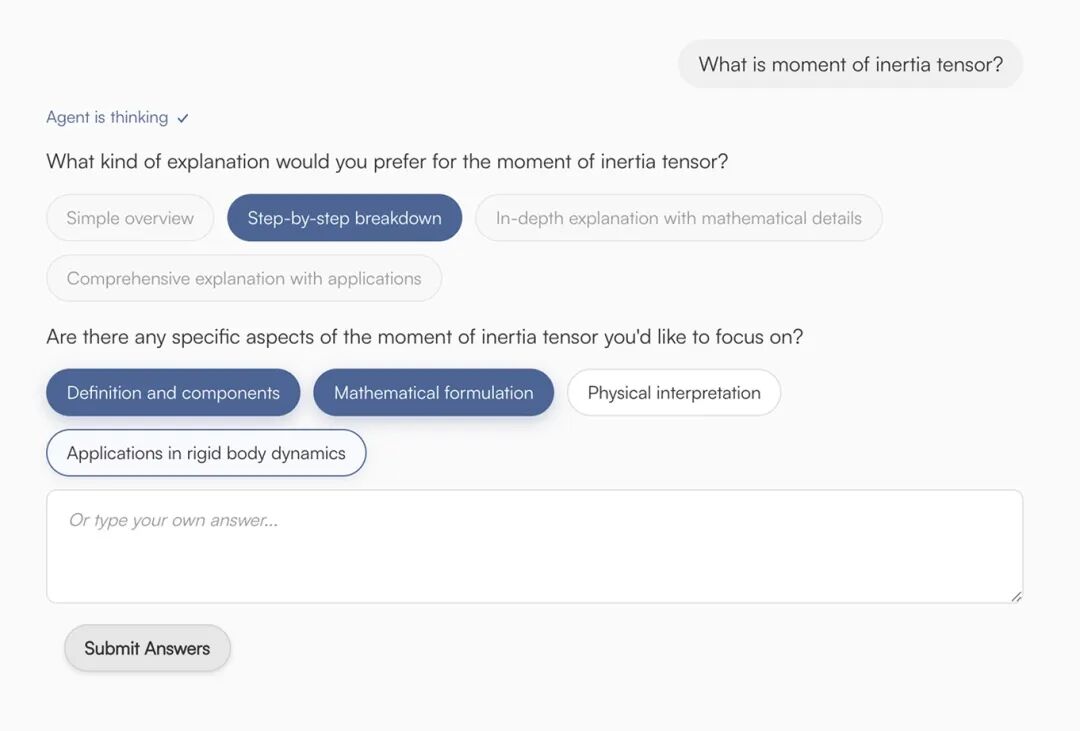1080x731 pixels.
Task: Expand the Agent is thinking status
Action: point(117,117)
